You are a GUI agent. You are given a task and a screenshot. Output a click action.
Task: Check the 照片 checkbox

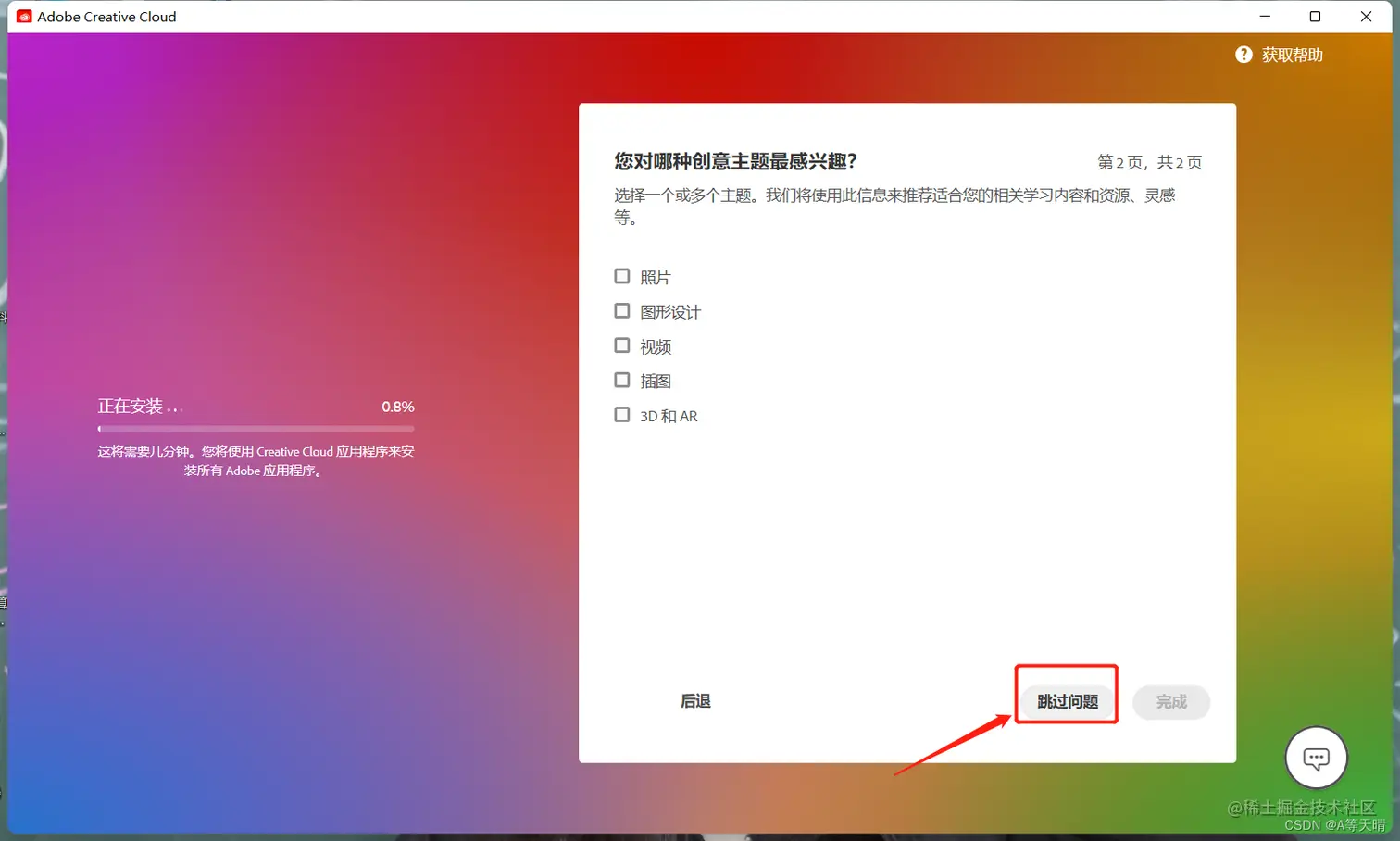(622, 276)
